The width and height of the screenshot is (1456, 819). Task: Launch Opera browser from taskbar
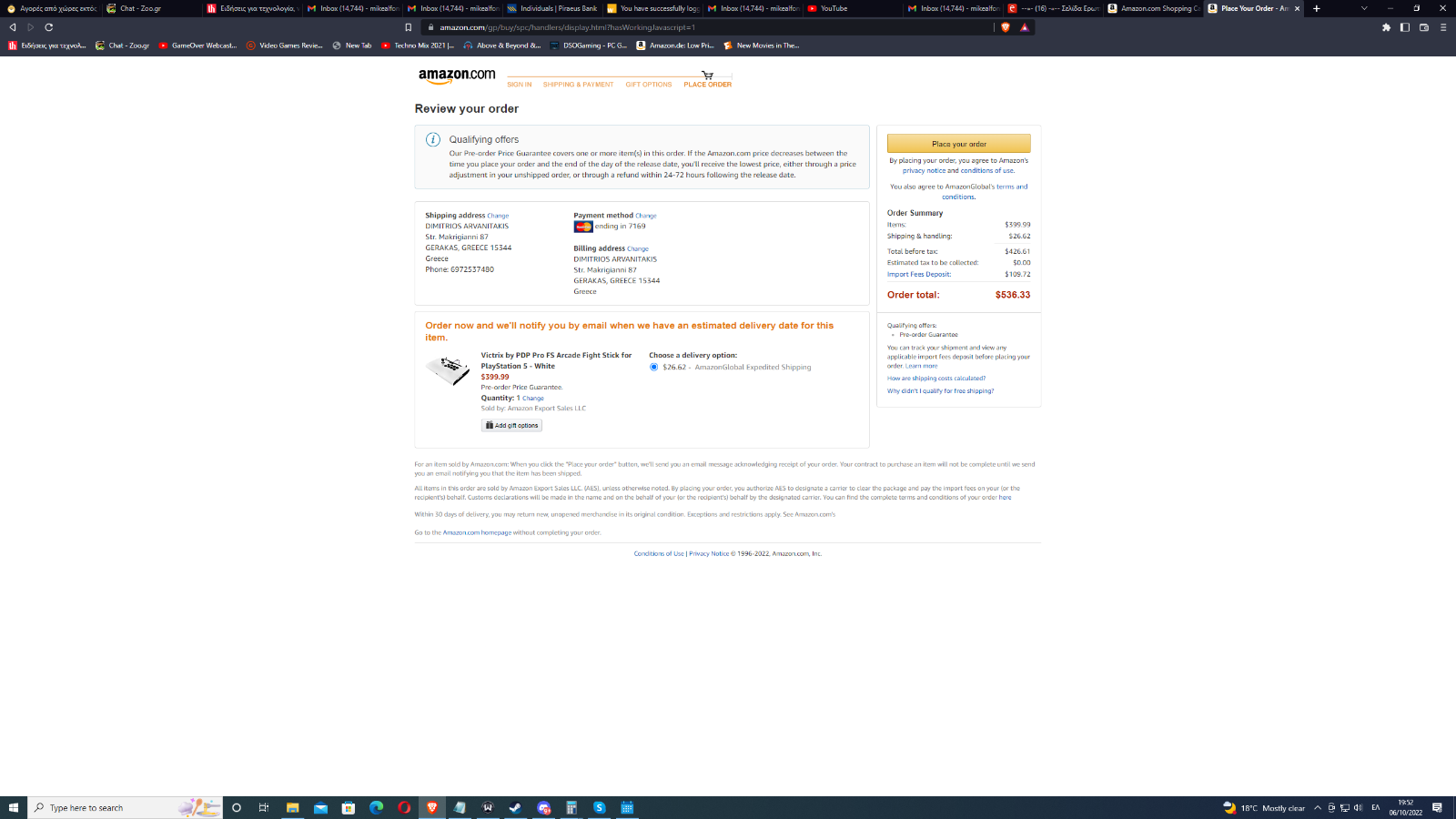coord(404,807)
